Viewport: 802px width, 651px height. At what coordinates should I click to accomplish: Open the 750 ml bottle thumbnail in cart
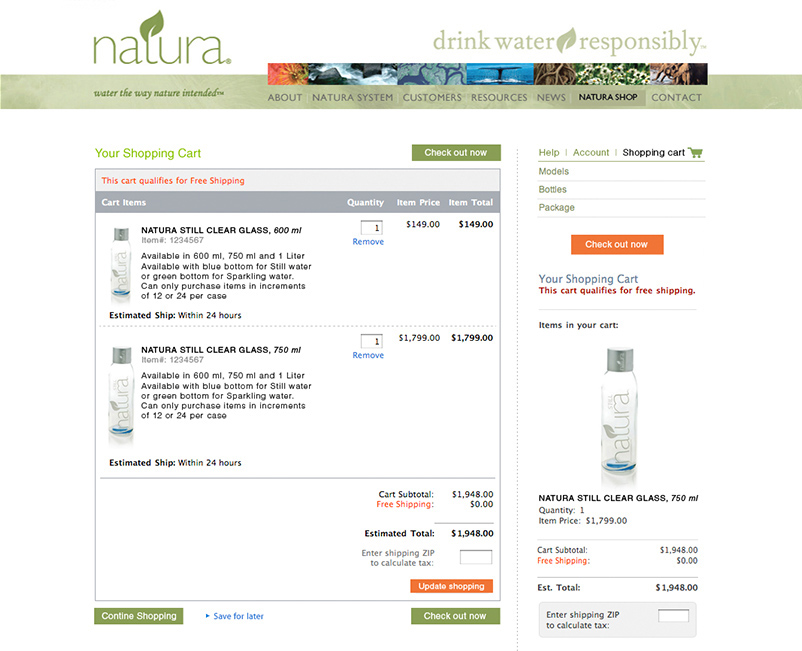[x=118, y=393]
